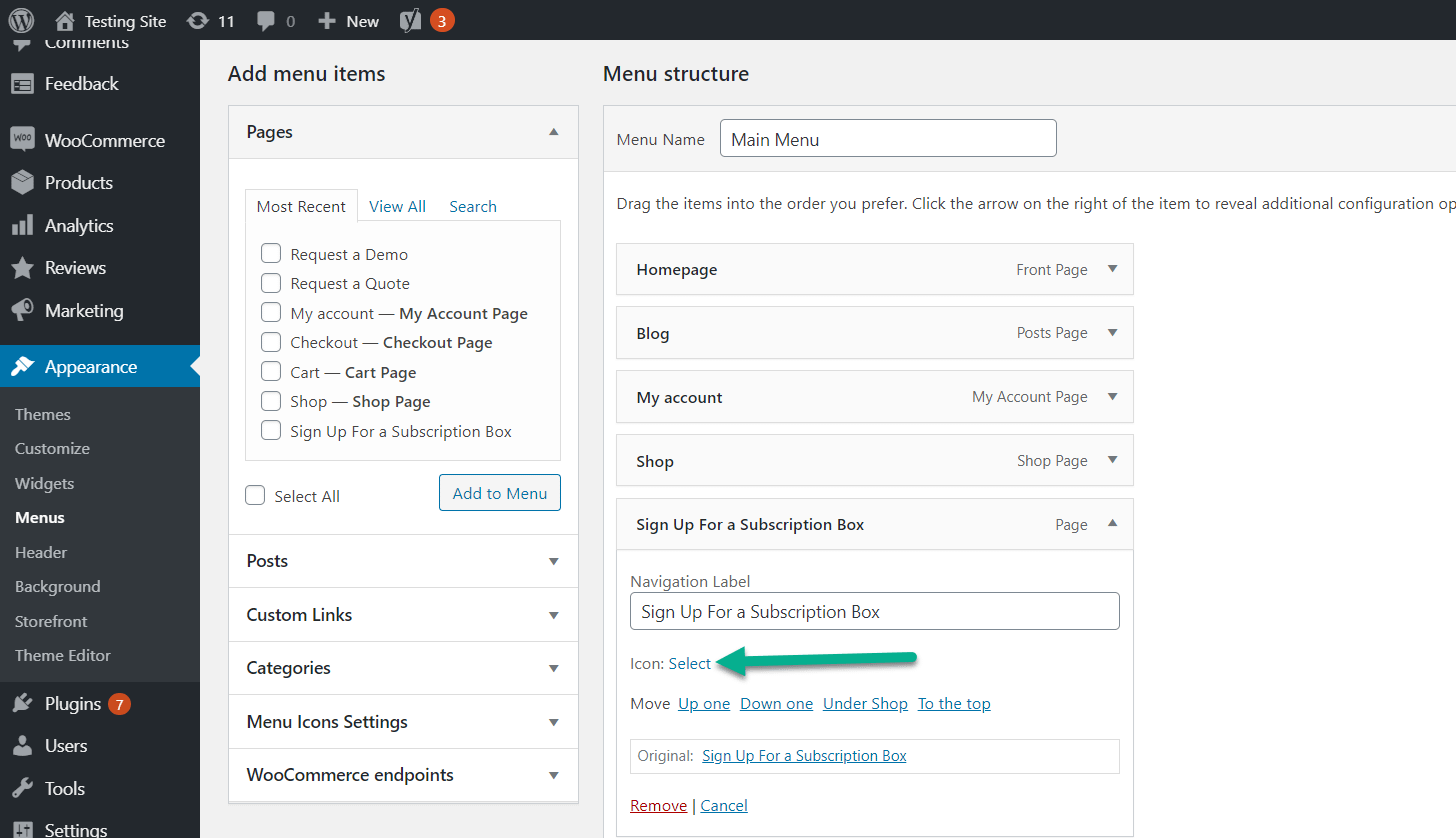Click the Reviews star icon

22,267
